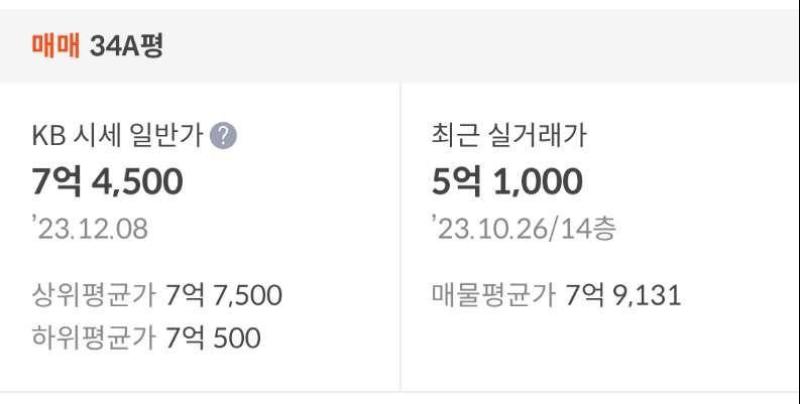Screen dimensions: 800x404
Task: Click the 34A평 size label
Action: (126, 46)
